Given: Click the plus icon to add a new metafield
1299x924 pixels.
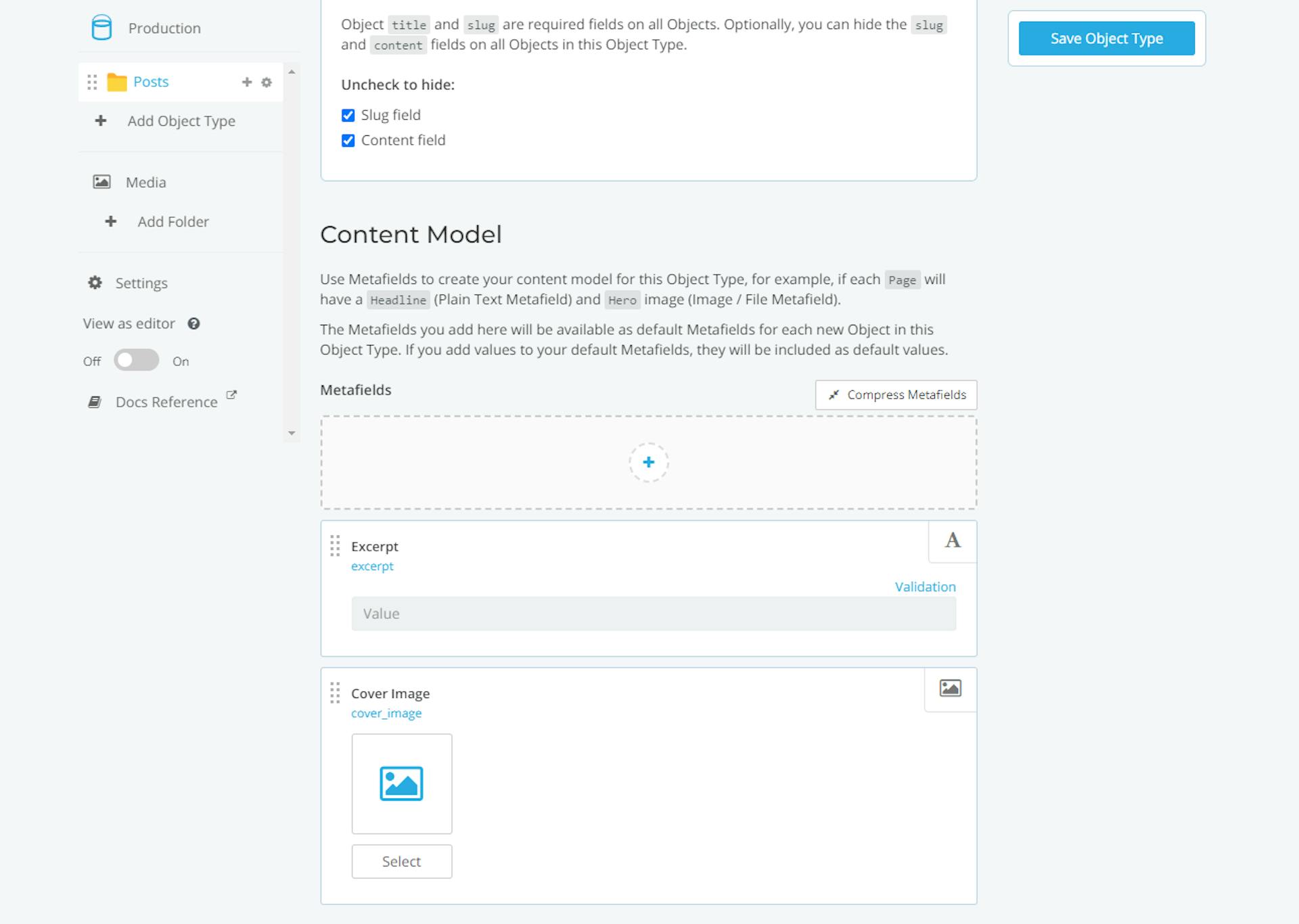Looking at the screenshot, I should [649, 462].
